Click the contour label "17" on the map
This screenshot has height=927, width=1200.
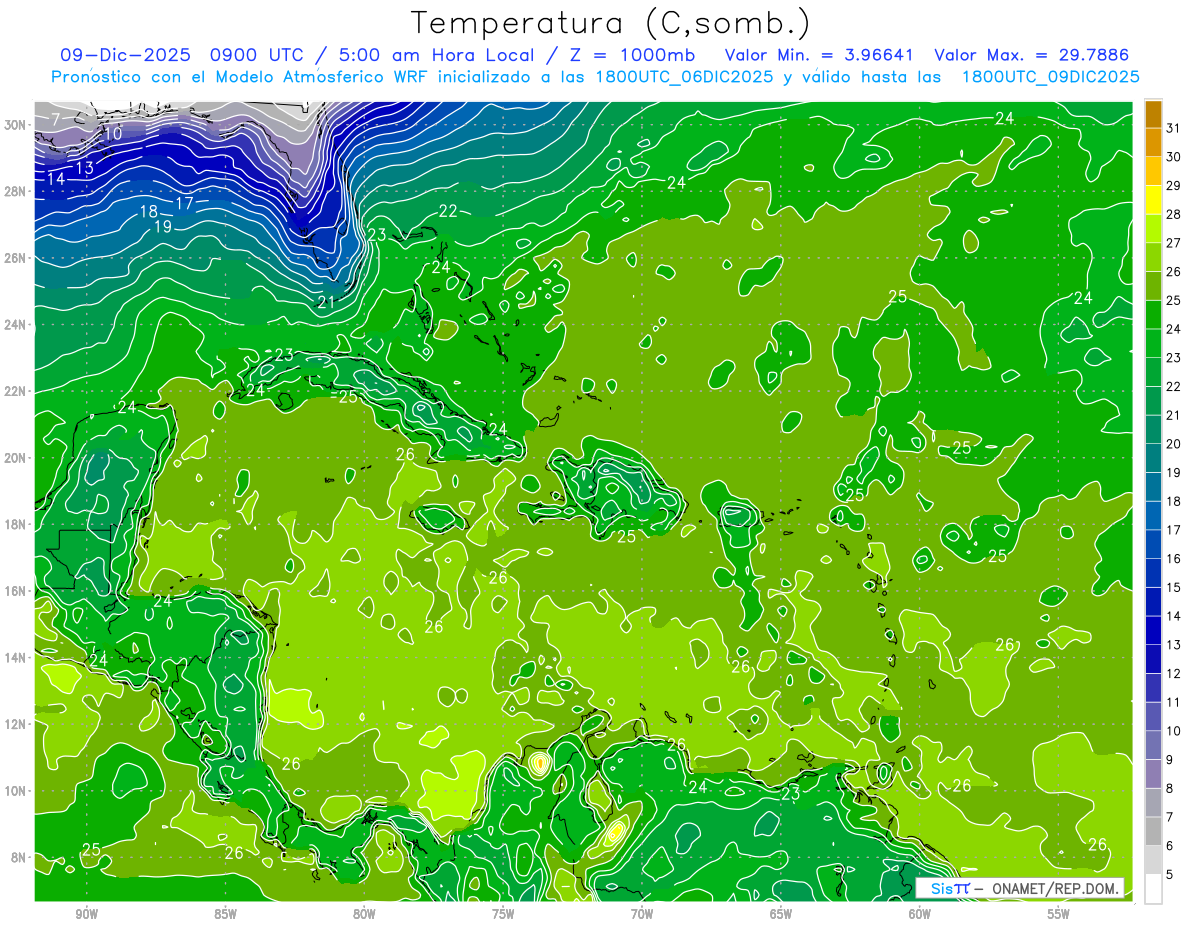click(x=184, y=203)
